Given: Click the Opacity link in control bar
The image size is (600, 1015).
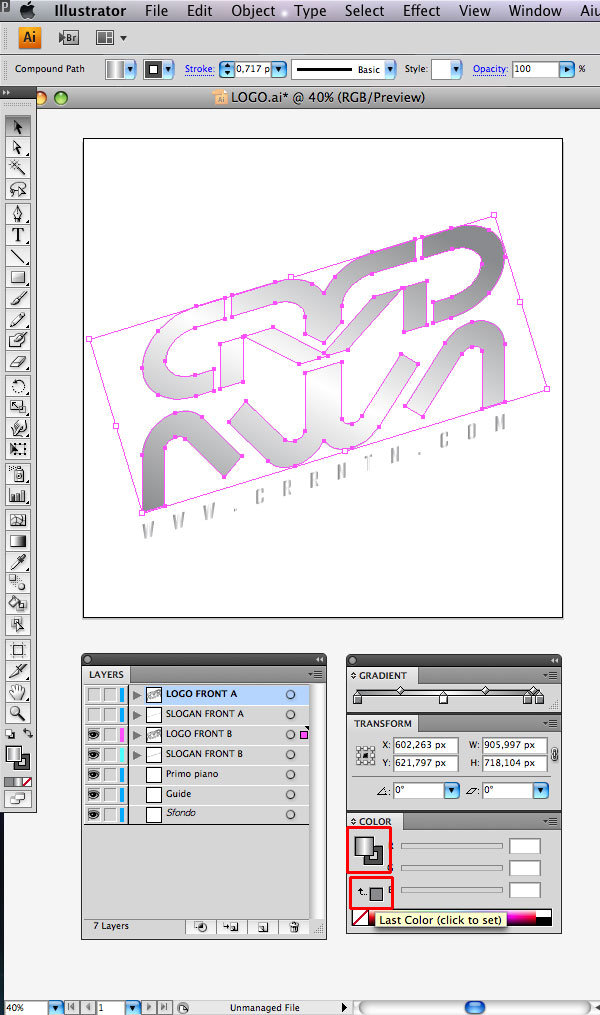Looking at the screenshot, I should pos(490,69).
